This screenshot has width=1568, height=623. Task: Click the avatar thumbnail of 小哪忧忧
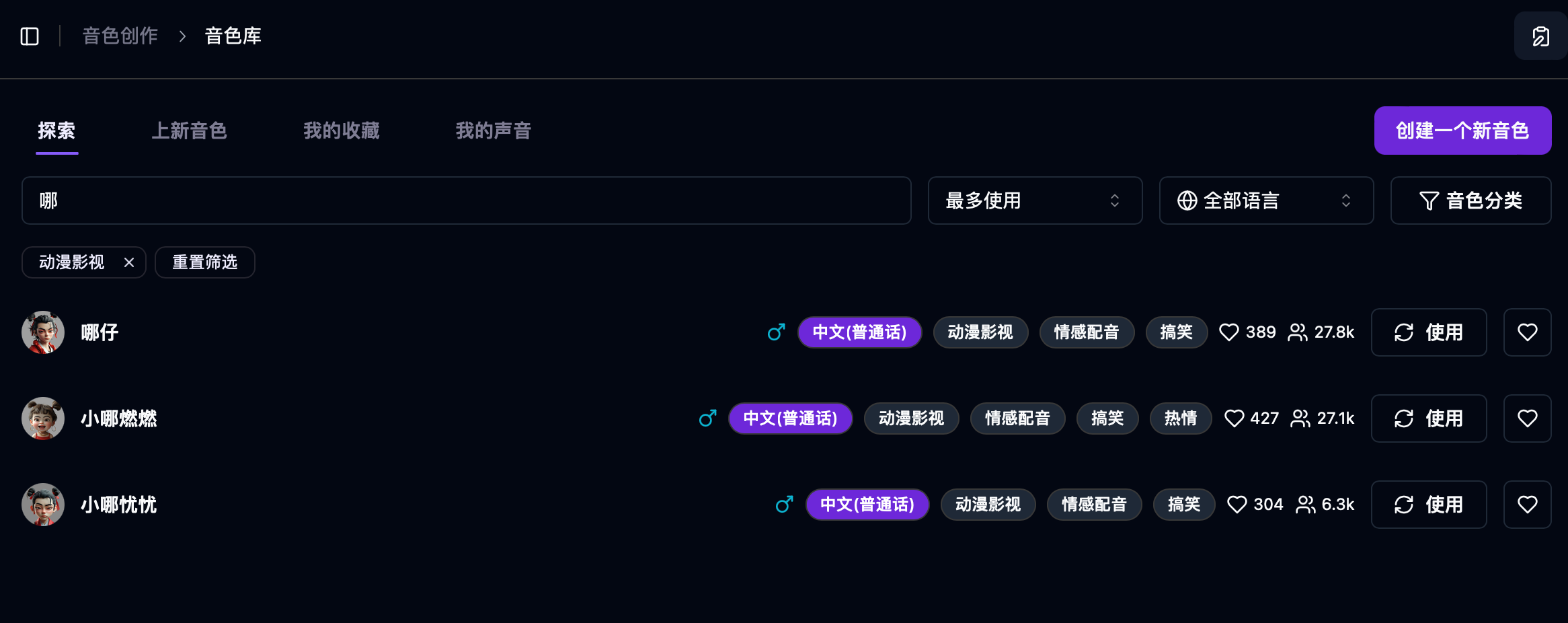pyautogui.click(x=42, y=504)
